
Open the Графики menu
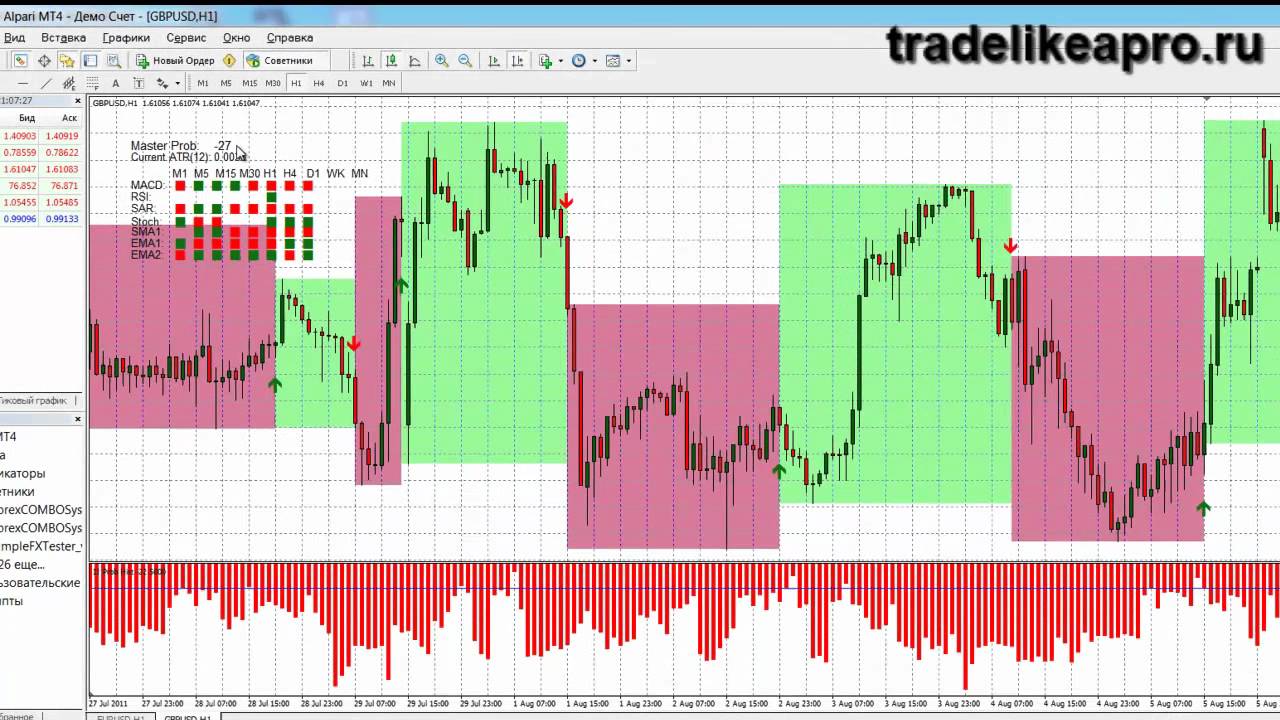pyautogui.click(x=126, y=38)
